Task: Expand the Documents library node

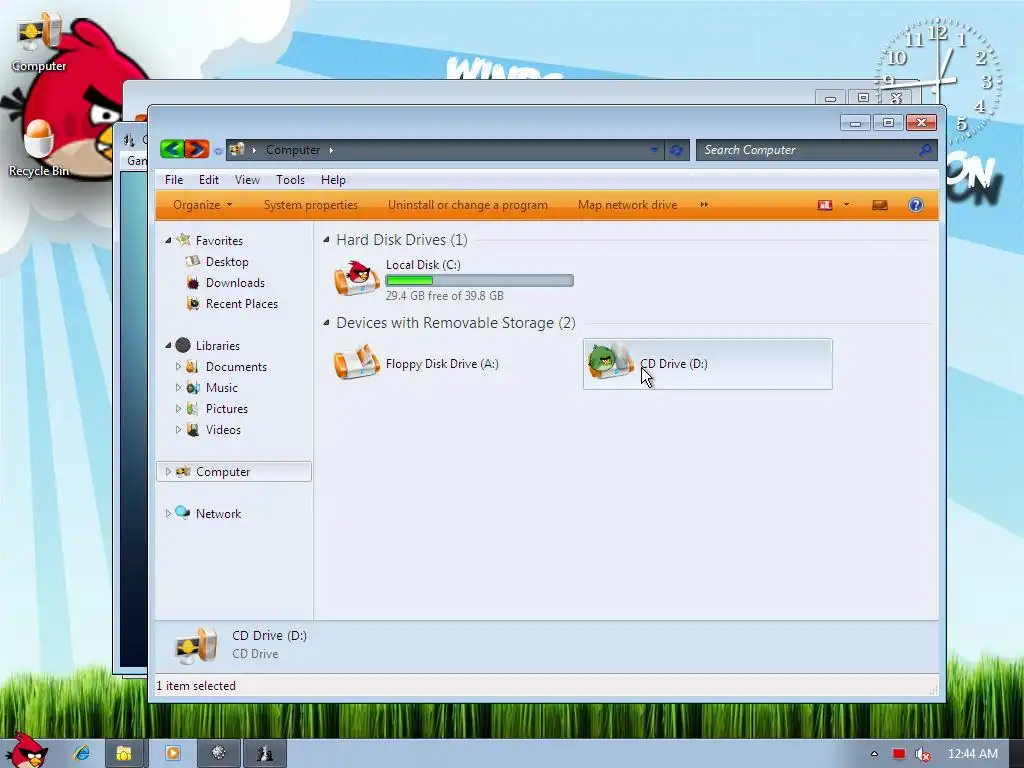Action: click(178, 366)
